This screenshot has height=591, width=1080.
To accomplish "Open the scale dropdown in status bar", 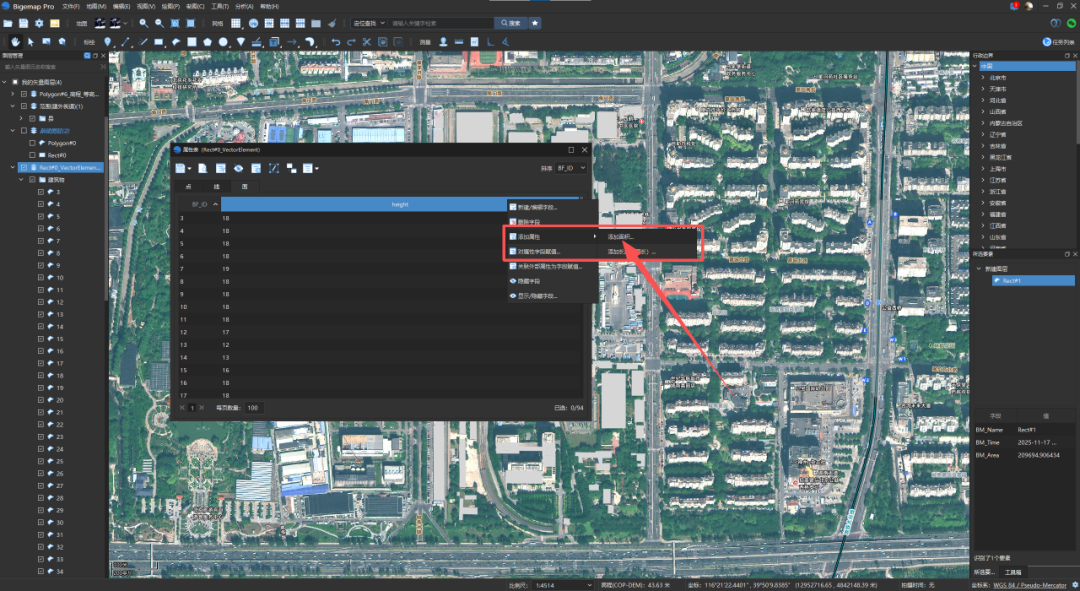I will (563, 585).
